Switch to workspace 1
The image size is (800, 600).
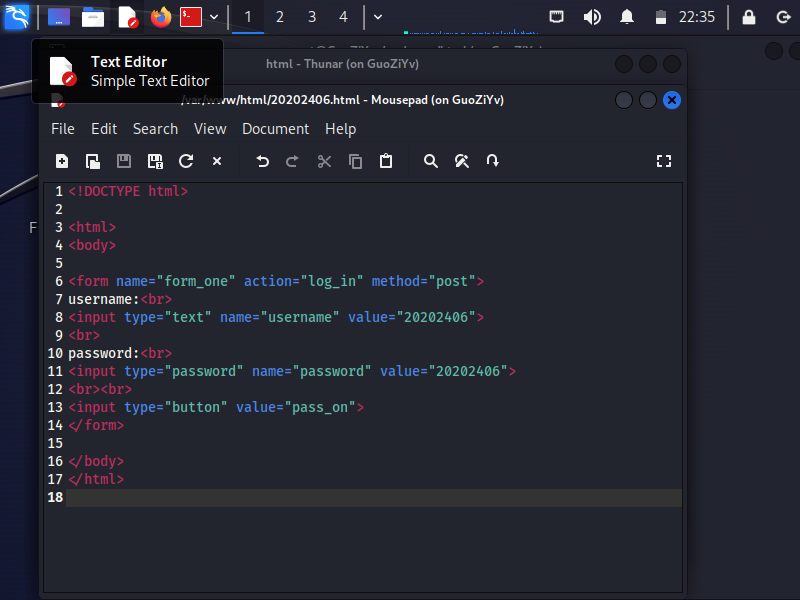point(248,17)
